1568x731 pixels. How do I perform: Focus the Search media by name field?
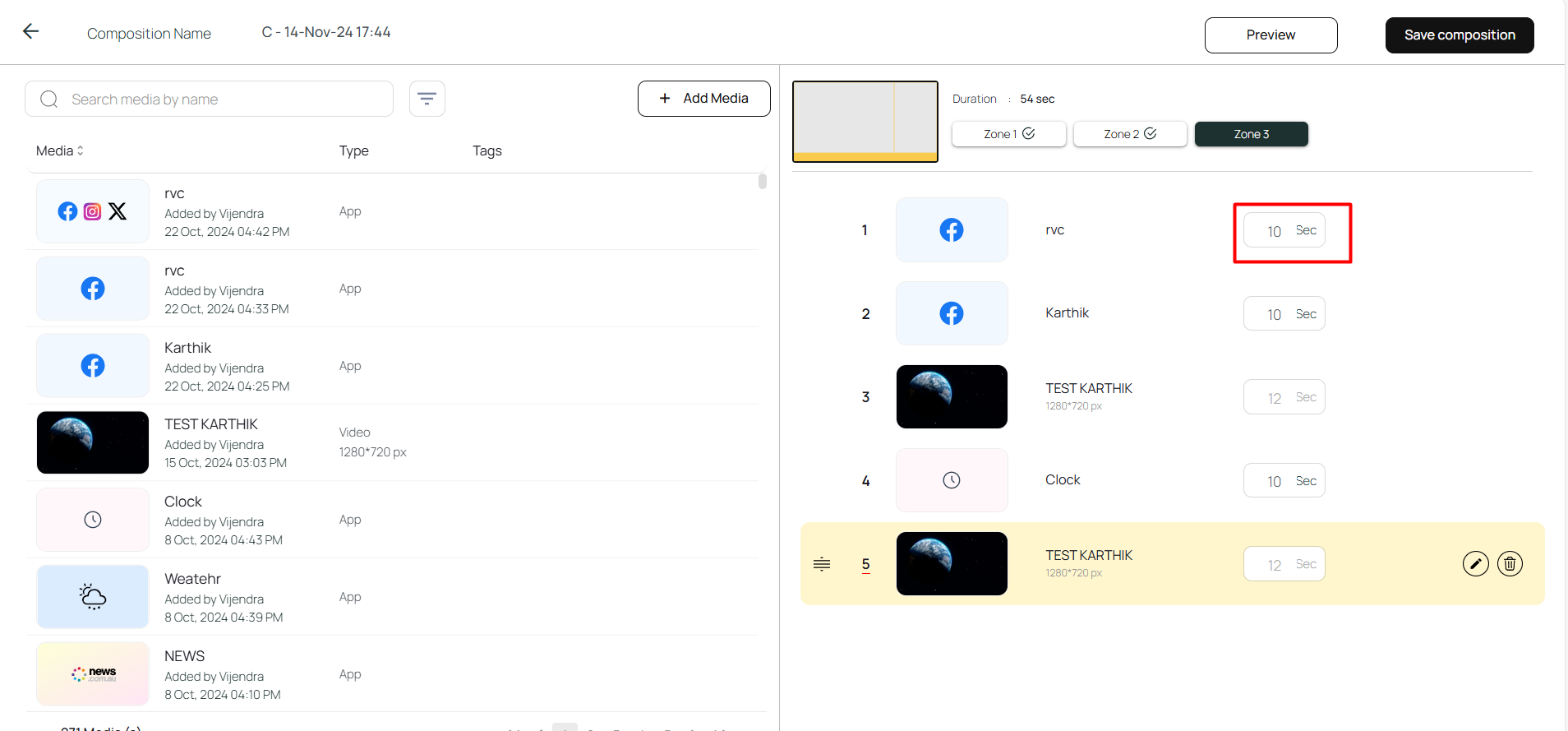point(222,99)
